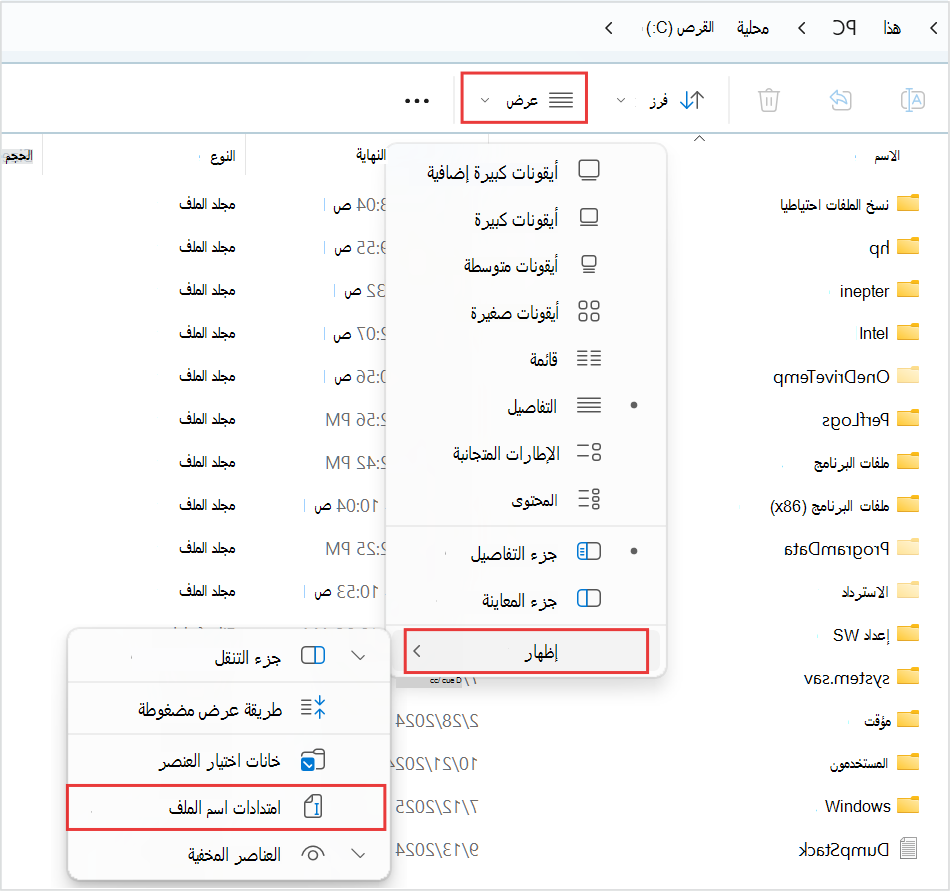Expand breadcrumb chevron before محلية
The width and height of the screenshot is (951, 891).
[x=802, y=28]
